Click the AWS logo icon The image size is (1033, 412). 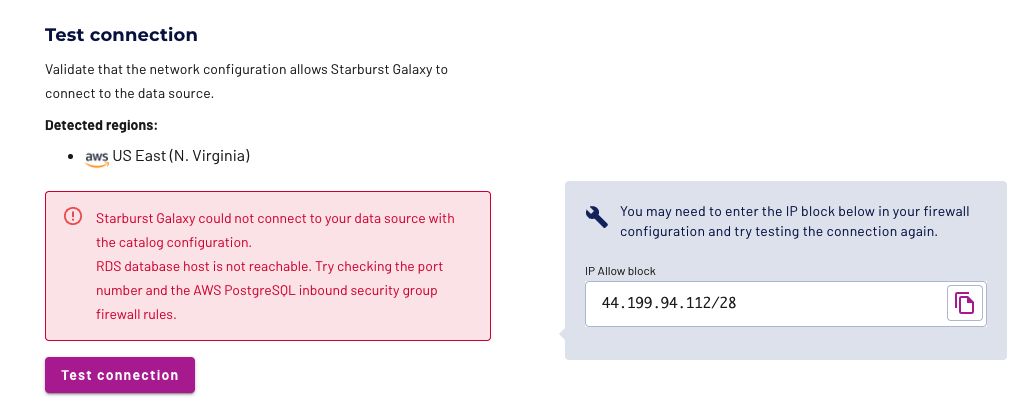click(x=96, y=157)
